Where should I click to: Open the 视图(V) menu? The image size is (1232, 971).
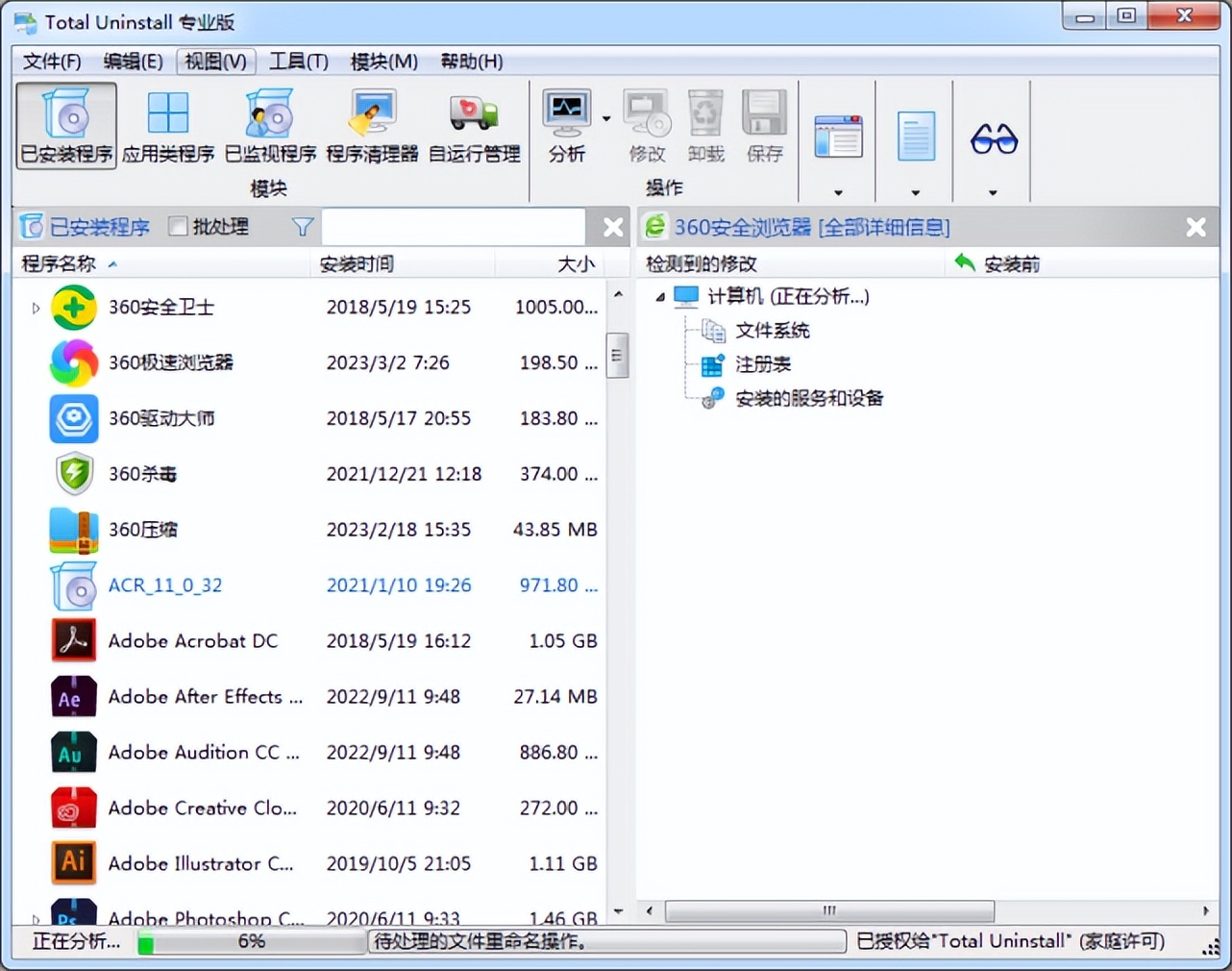click(215, 61)
